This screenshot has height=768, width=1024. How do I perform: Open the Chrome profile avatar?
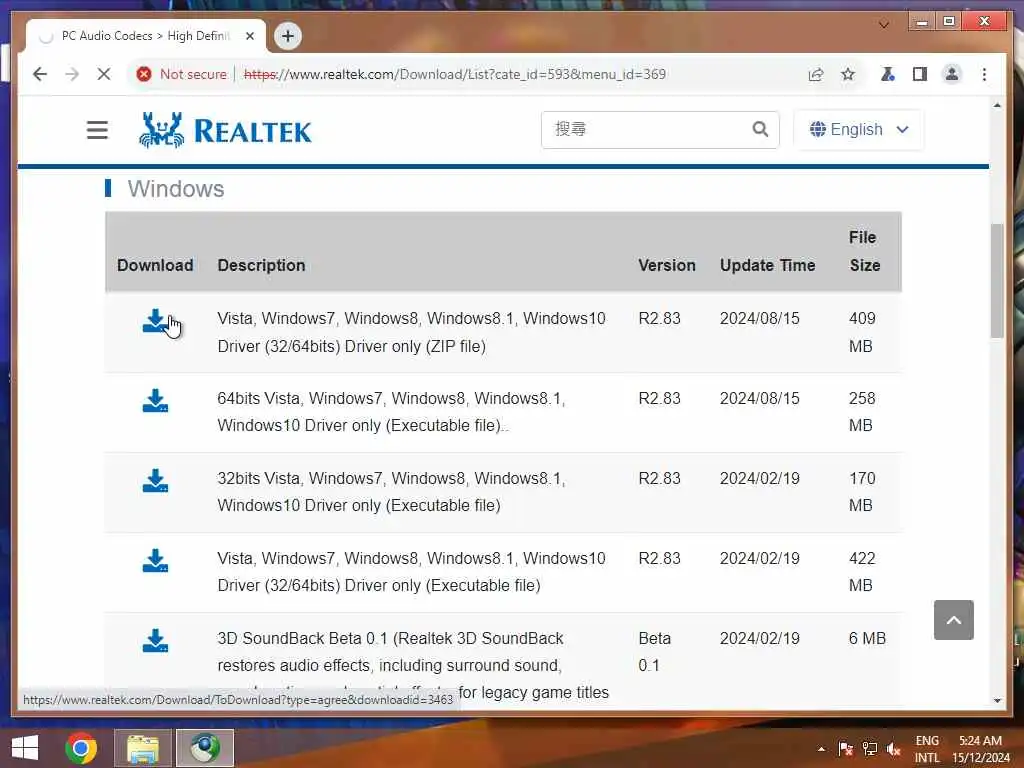tap(952, 74)
